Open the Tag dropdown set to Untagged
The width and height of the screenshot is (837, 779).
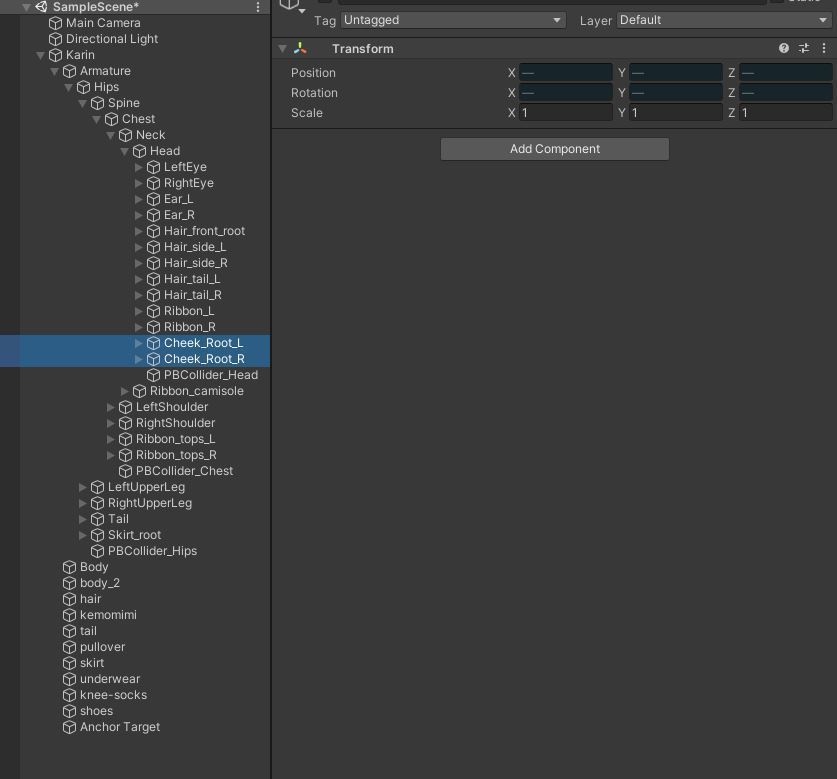pyautogui.click(x=453, y=20)
